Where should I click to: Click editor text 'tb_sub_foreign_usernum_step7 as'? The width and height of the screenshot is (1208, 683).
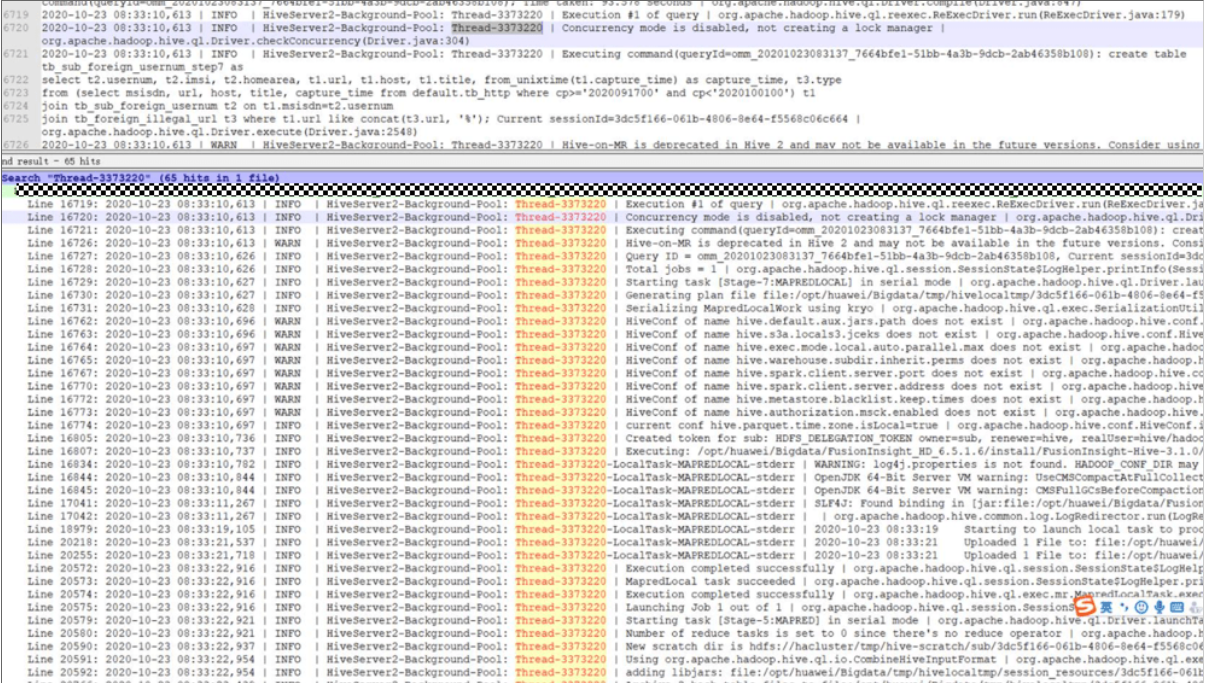[x=140, y=67]
